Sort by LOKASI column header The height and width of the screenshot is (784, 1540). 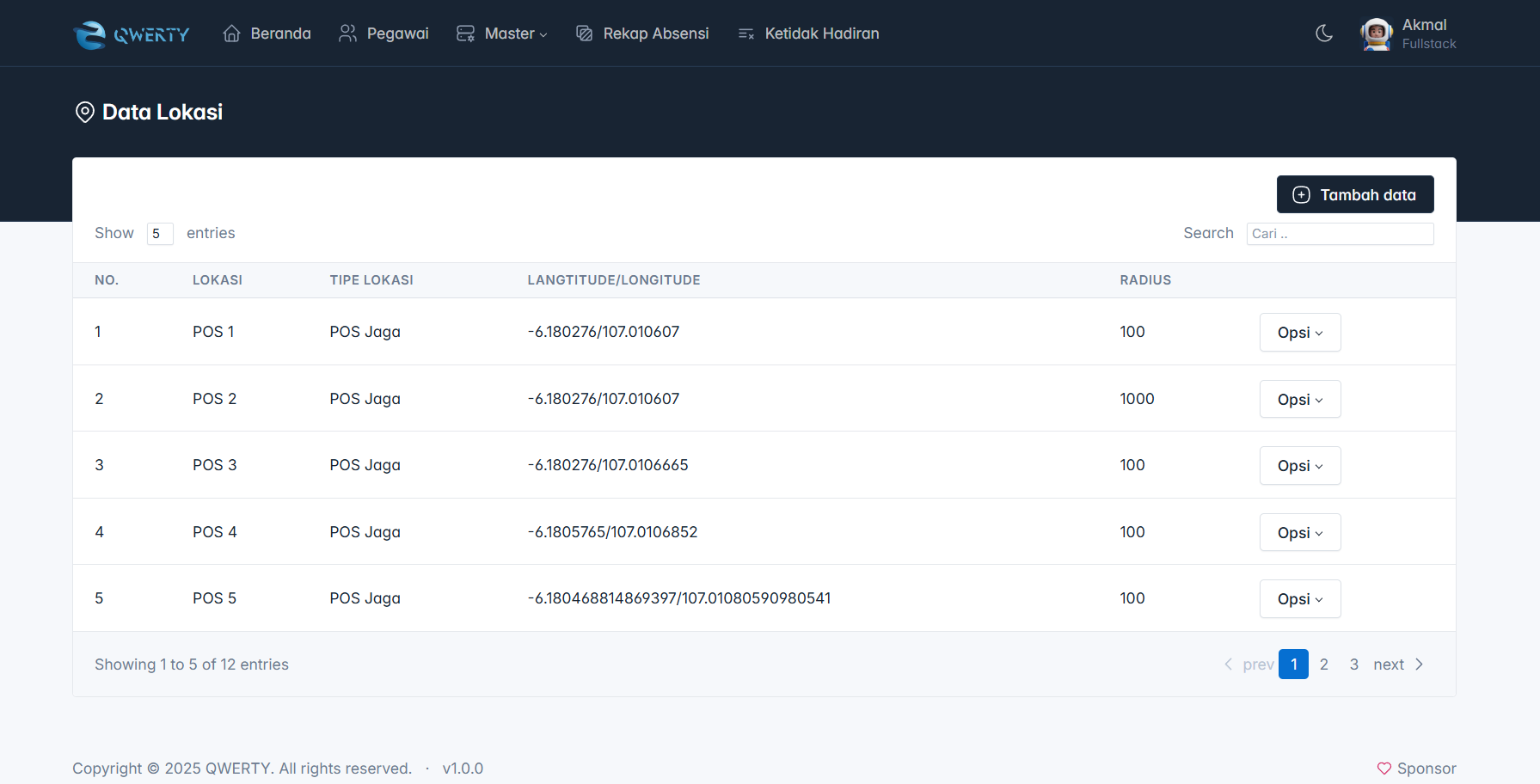tap(218, 280)
